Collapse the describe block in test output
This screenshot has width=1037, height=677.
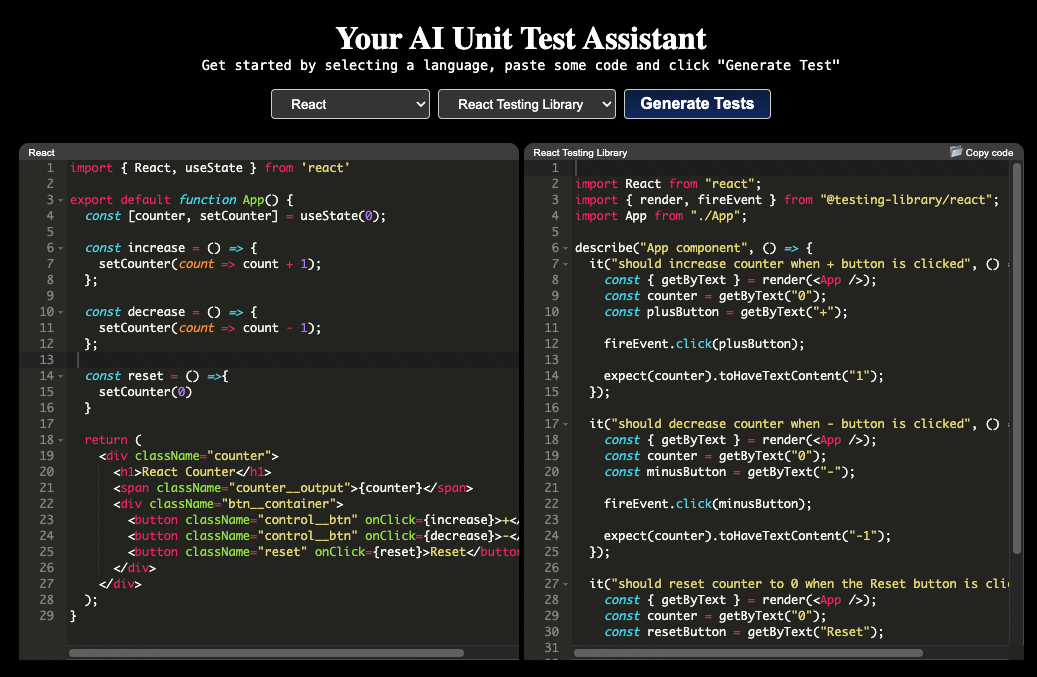[566, 248]
